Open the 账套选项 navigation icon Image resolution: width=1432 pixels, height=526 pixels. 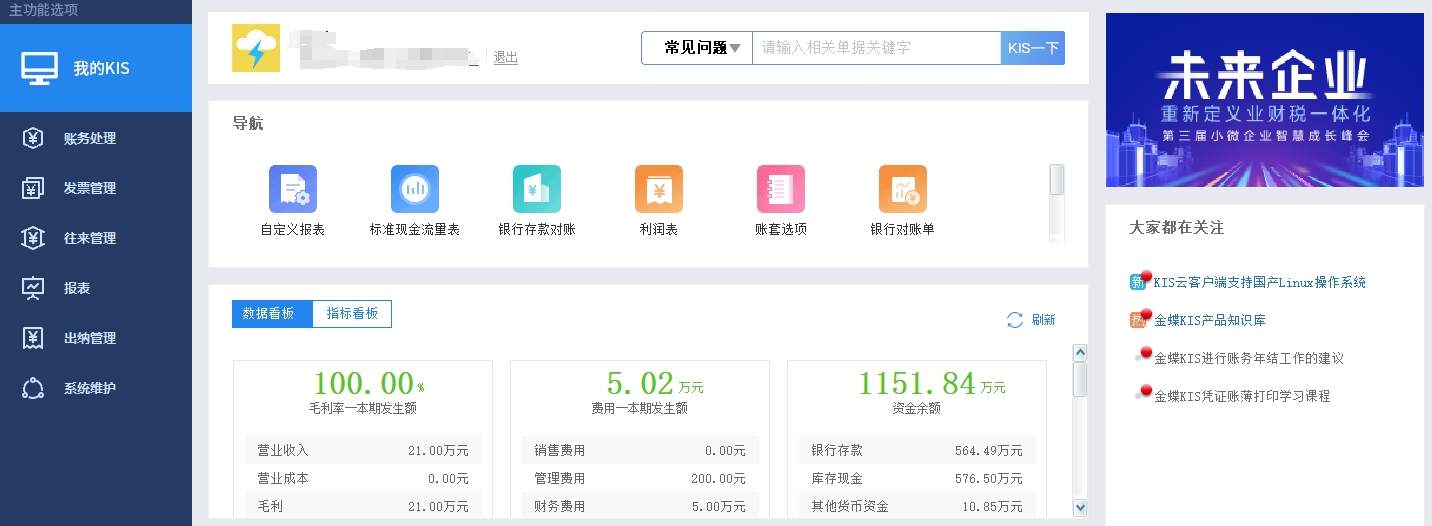tap(781, 189)
